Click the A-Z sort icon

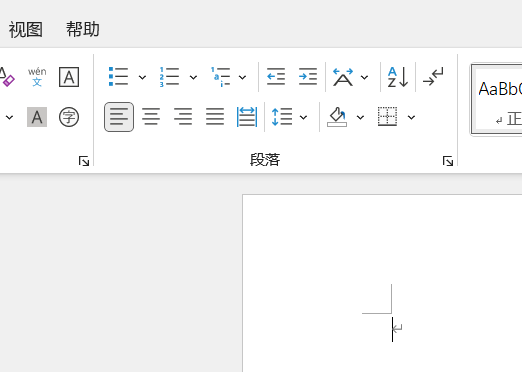coord(398,77)
